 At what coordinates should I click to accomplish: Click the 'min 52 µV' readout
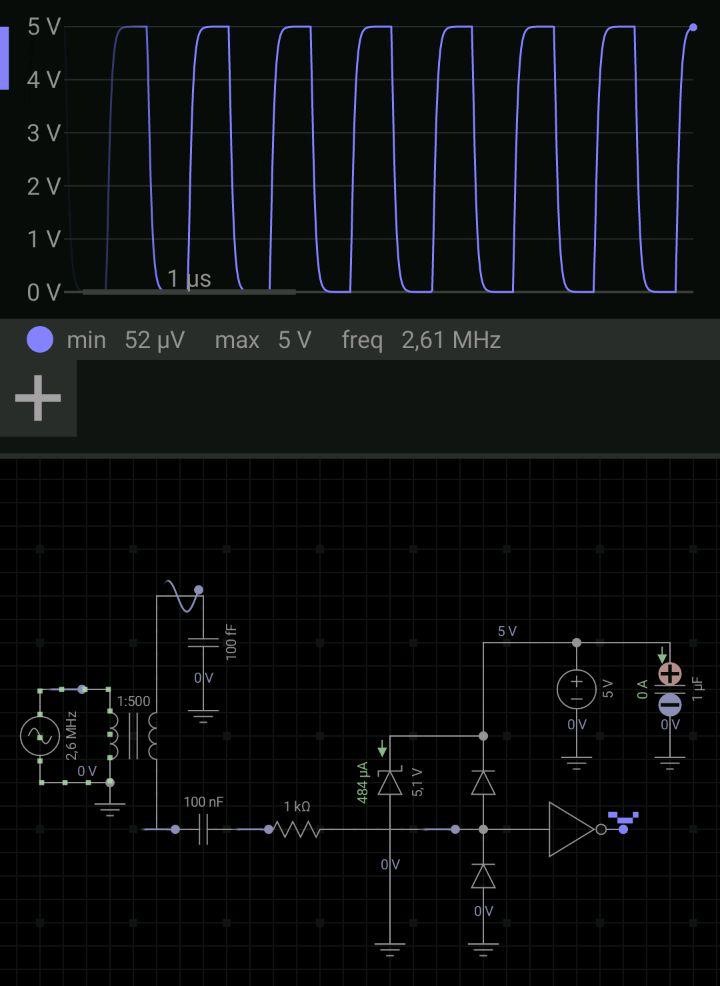click(126, 340)
